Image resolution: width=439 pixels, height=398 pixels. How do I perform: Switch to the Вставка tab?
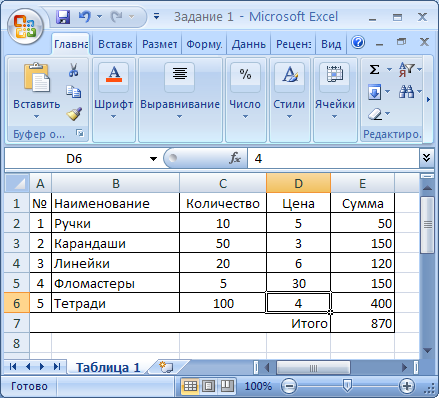(x=115, y=44)
